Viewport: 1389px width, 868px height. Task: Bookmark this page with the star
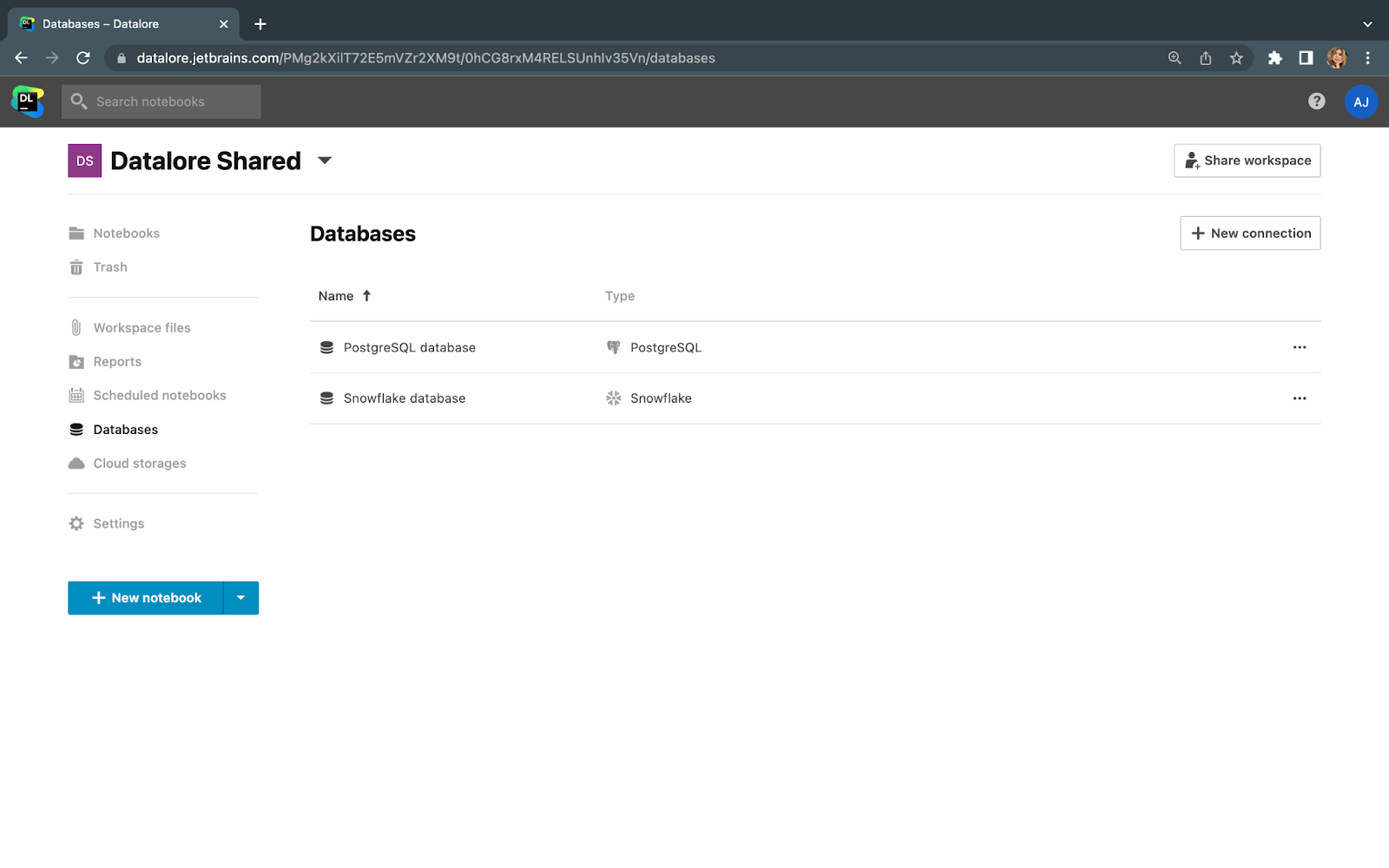pos(1236,58)
